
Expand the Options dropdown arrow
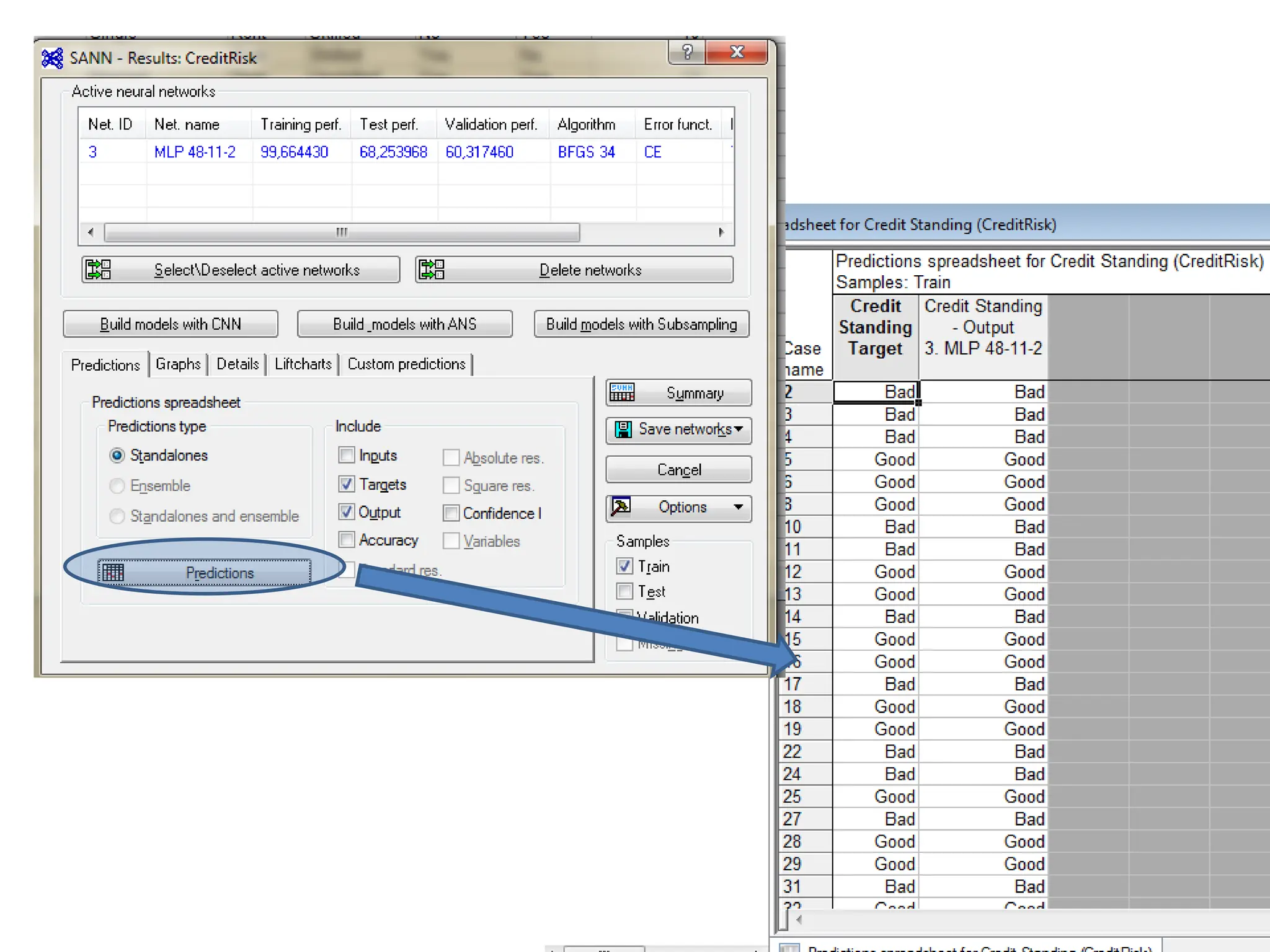[738, 507]
